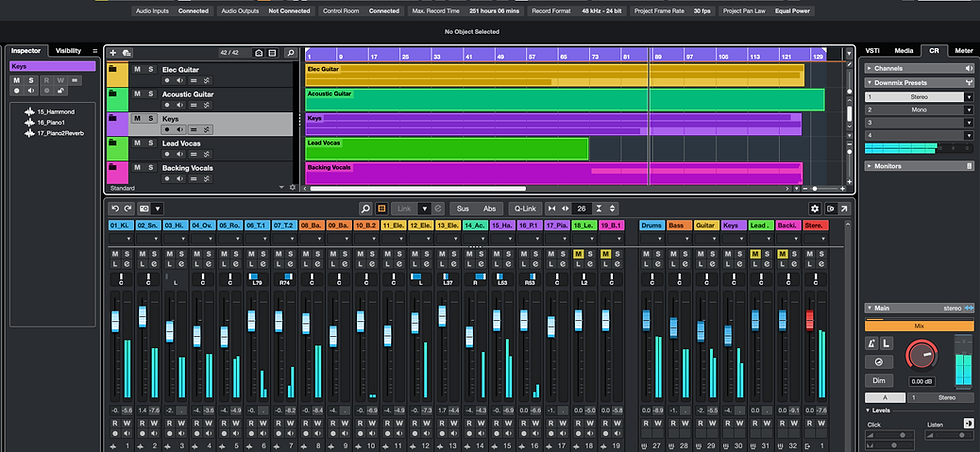980x452 pixels.
Task: Open the Backing Vocals folder icon
Action: point(113,168)
